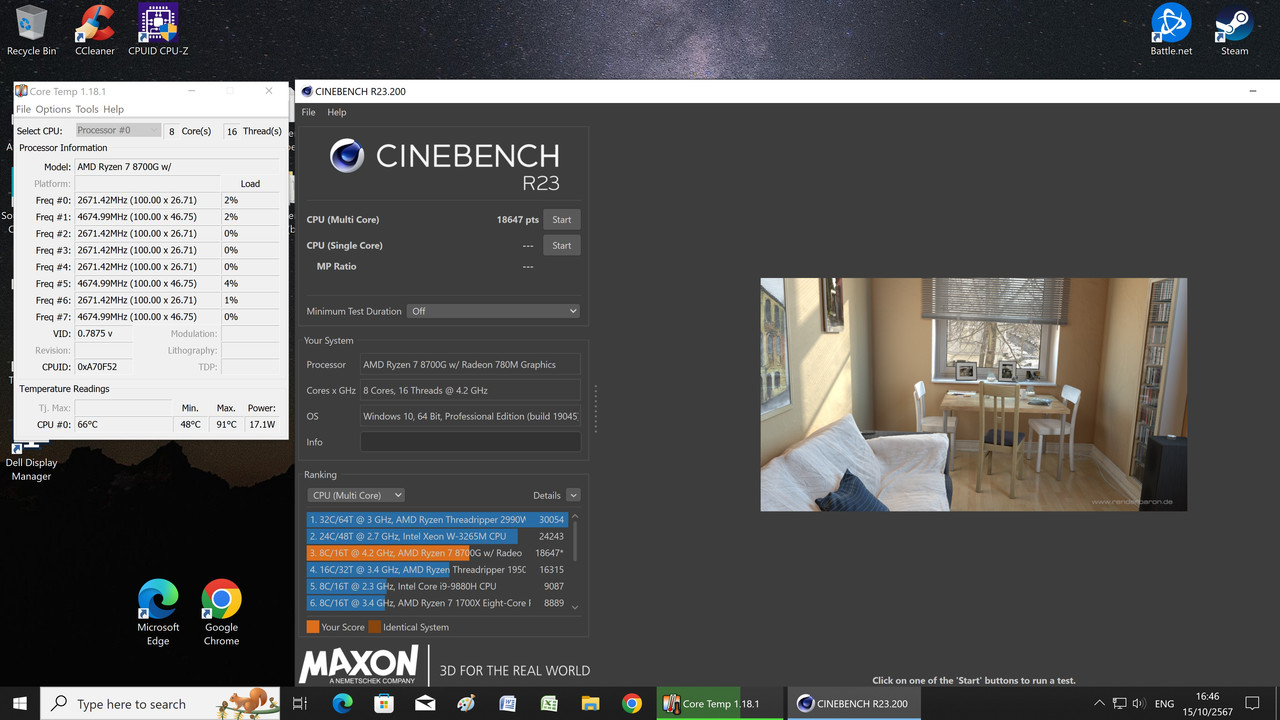Click the MAXON logo in Cinebench
This screenshot has height=720, width=1280.
click(358, 665)
